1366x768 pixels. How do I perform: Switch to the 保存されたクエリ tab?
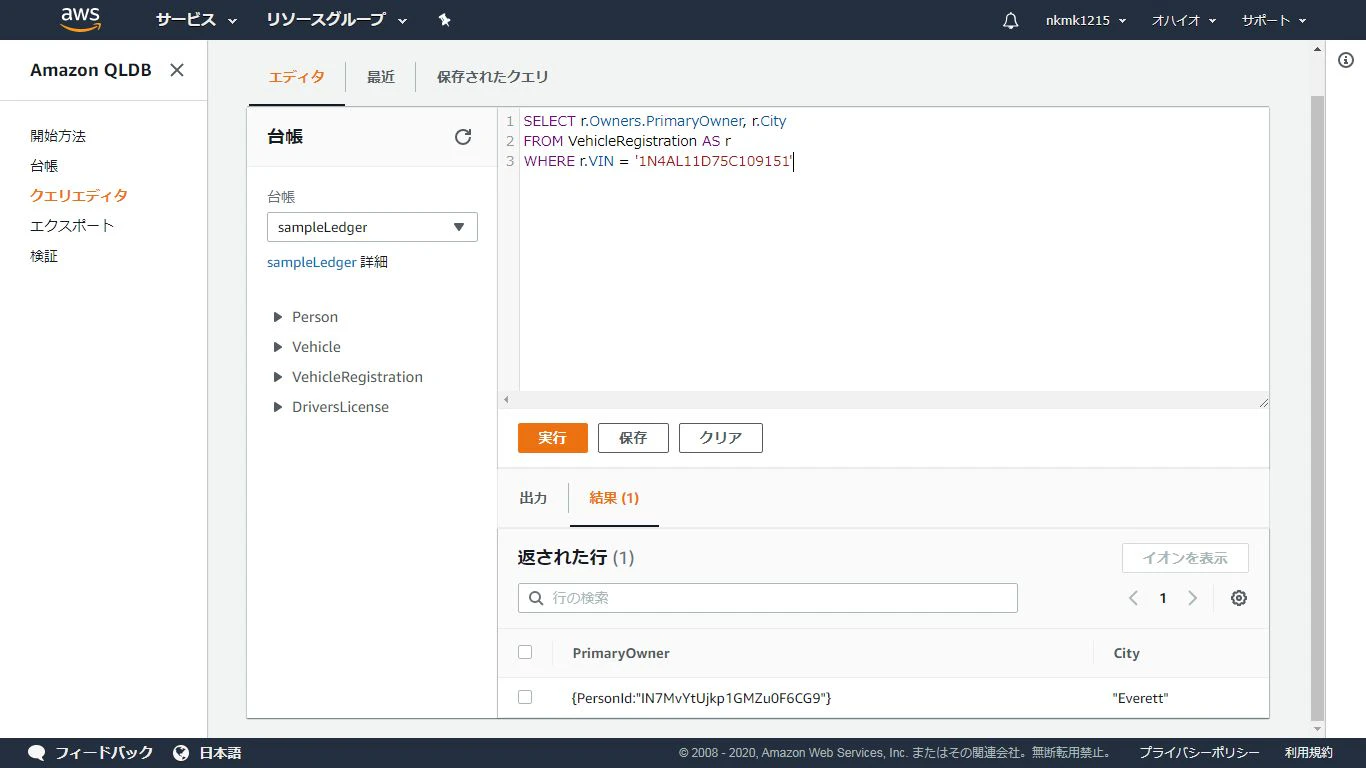(x=493, y=77)
